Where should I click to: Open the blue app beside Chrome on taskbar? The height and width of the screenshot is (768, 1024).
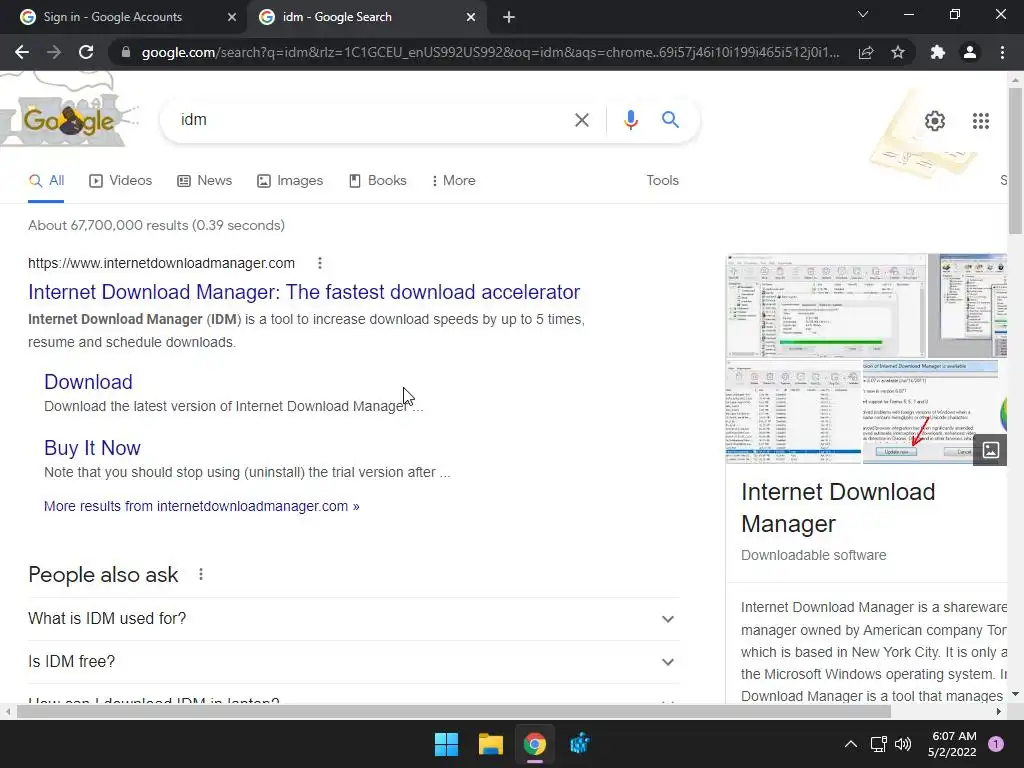pyautogui.click(x=579, y=744)
